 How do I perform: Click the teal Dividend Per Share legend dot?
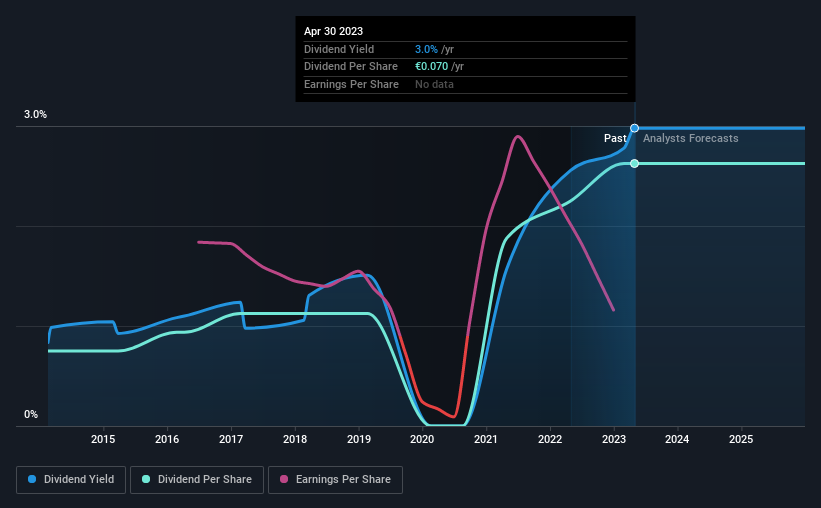[146, 479]
